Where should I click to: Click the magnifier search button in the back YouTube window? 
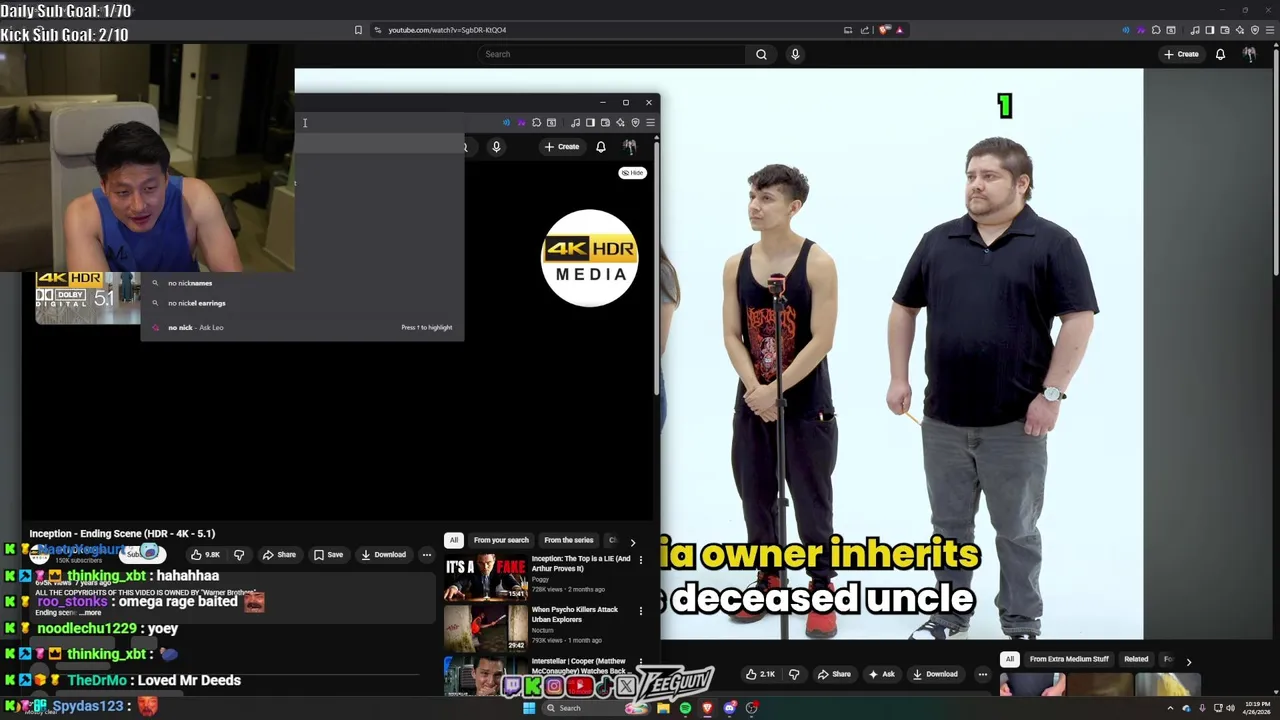tap(761, 54)
